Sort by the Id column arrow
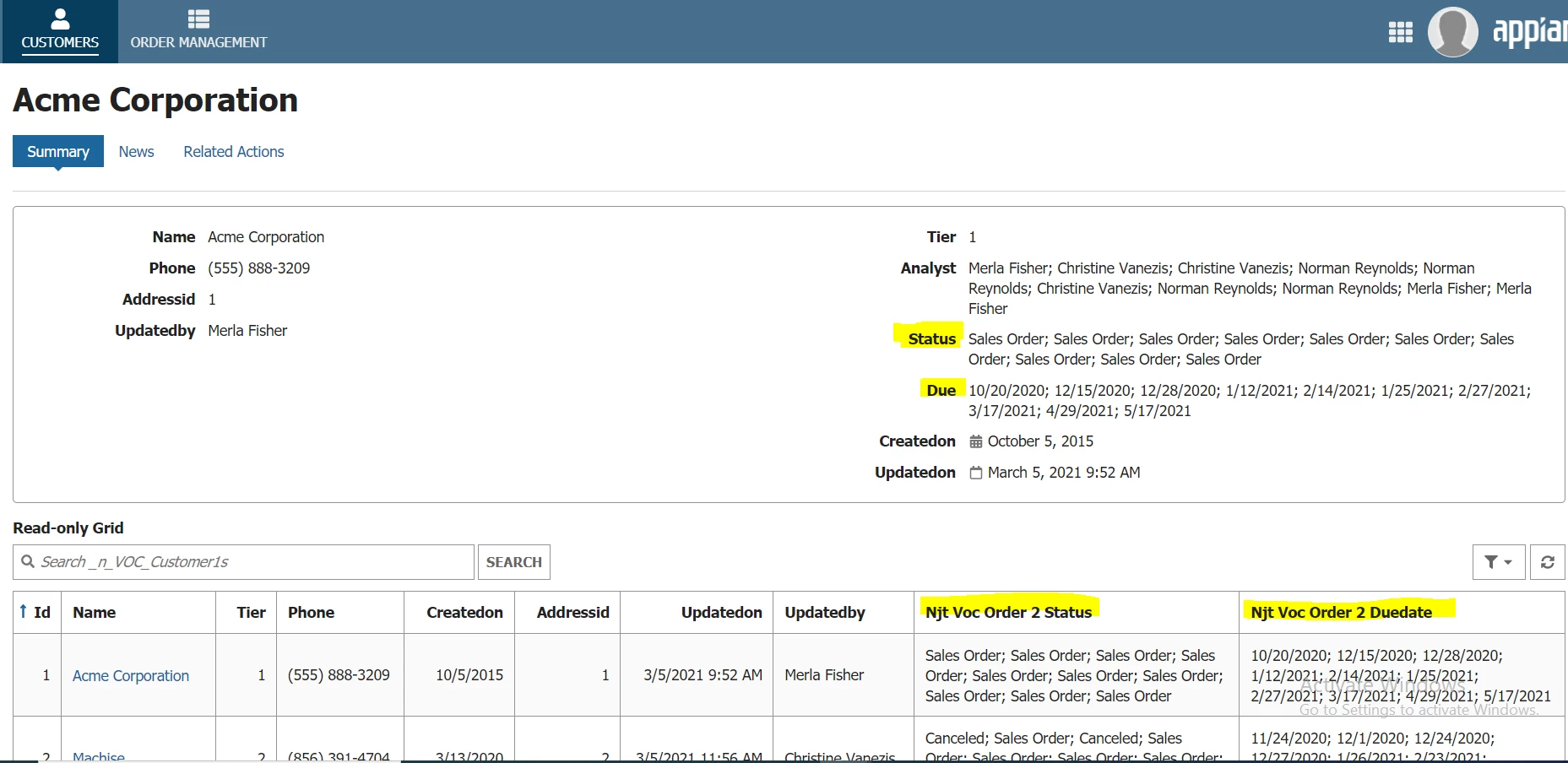 point(23,611)
